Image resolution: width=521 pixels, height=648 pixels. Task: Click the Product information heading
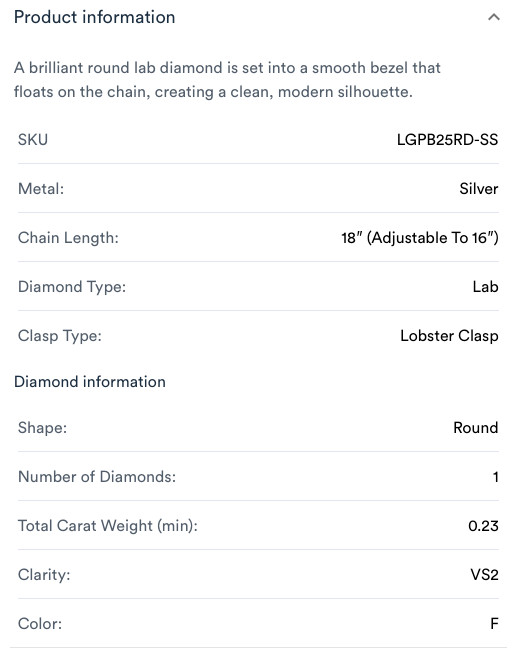coord(95,17)
